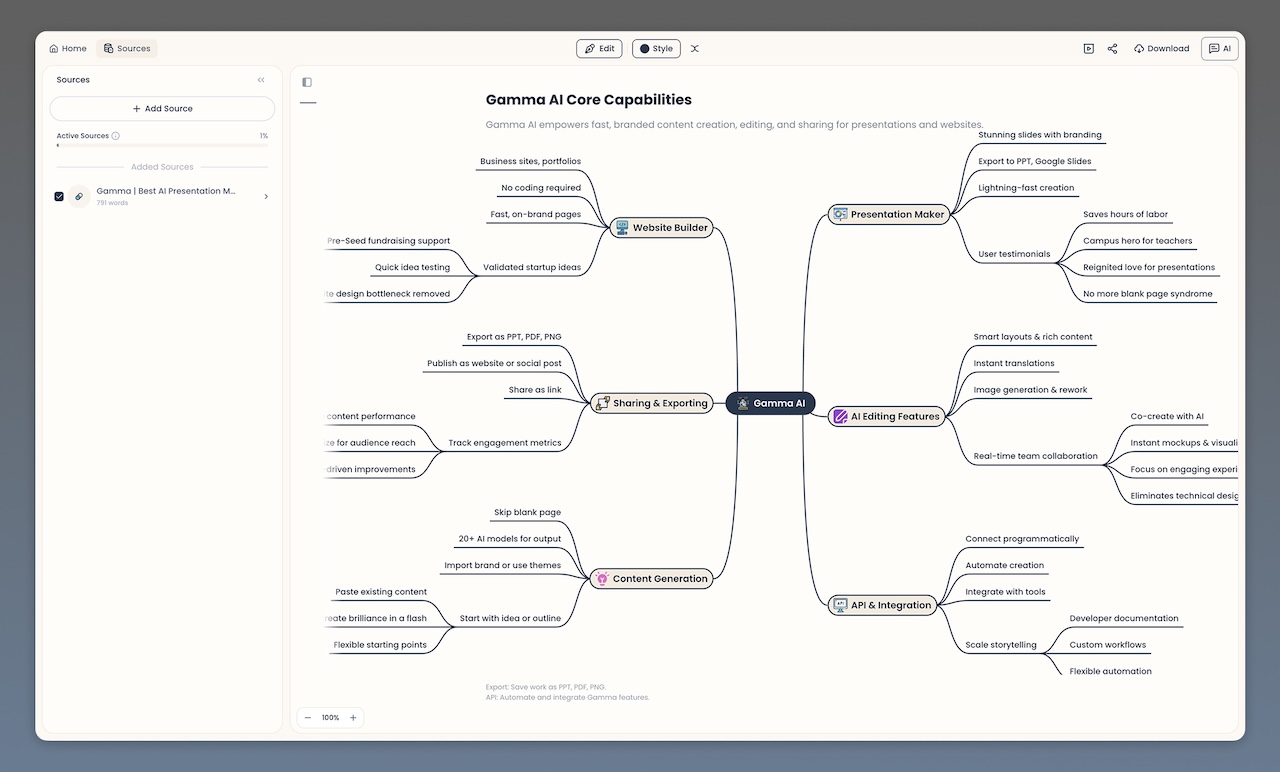The height and width of the screenshot is (772, 1280).
Task: Click the Content Generation node icon
Action: coord(601,578)
